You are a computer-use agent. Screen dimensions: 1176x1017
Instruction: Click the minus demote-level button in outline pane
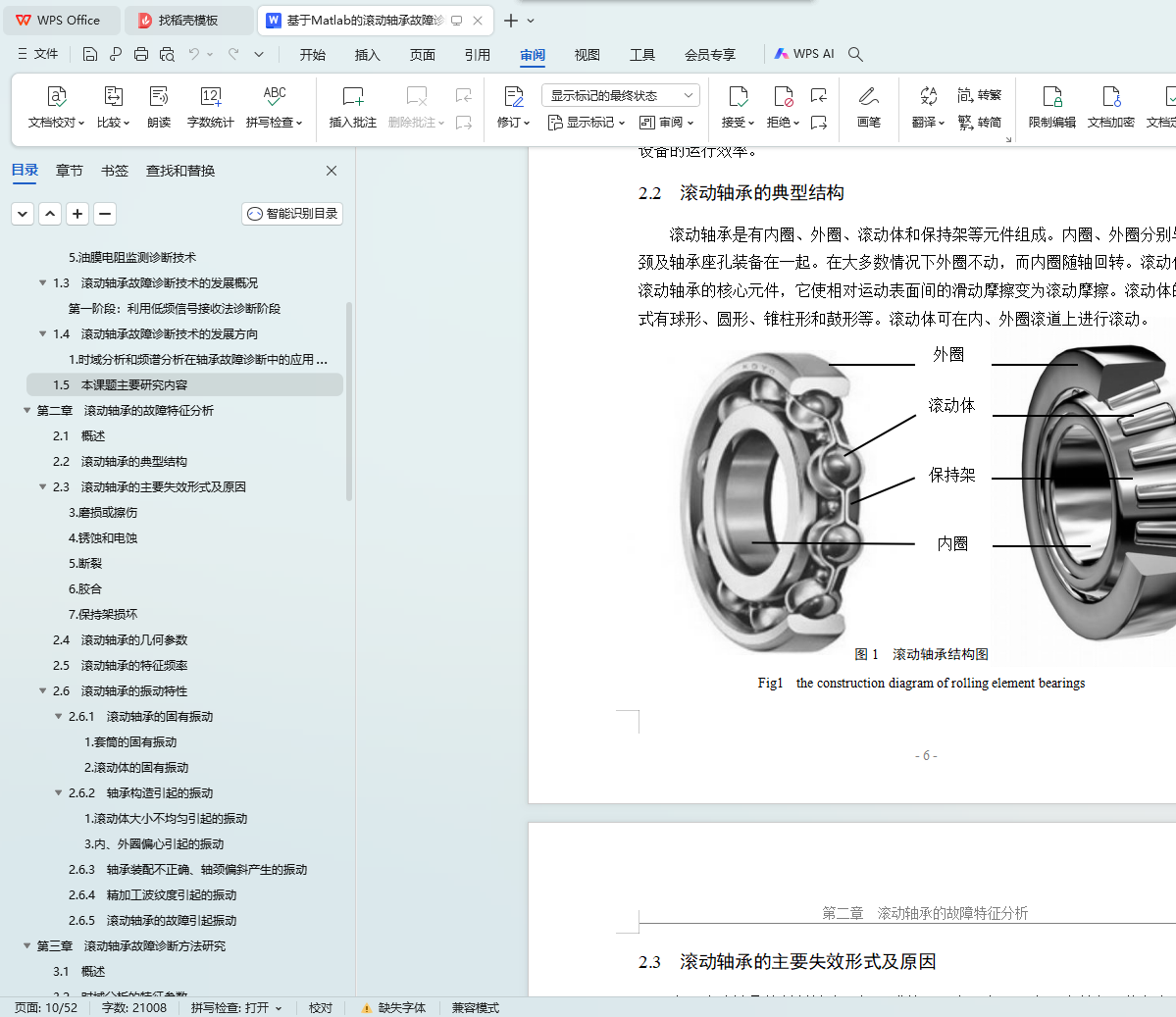click(105, 214)
